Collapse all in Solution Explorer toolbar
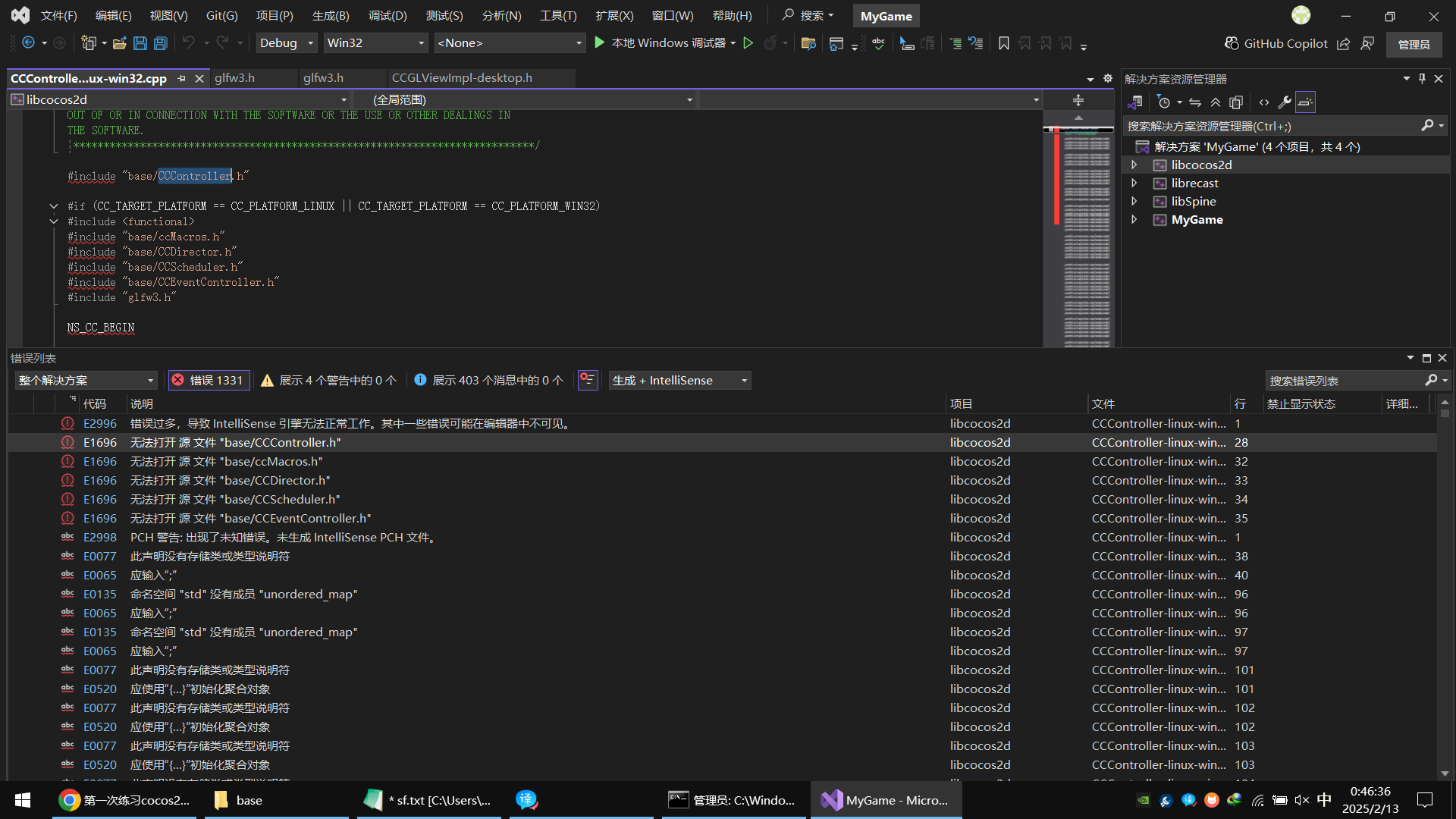 coord(1216,102)
